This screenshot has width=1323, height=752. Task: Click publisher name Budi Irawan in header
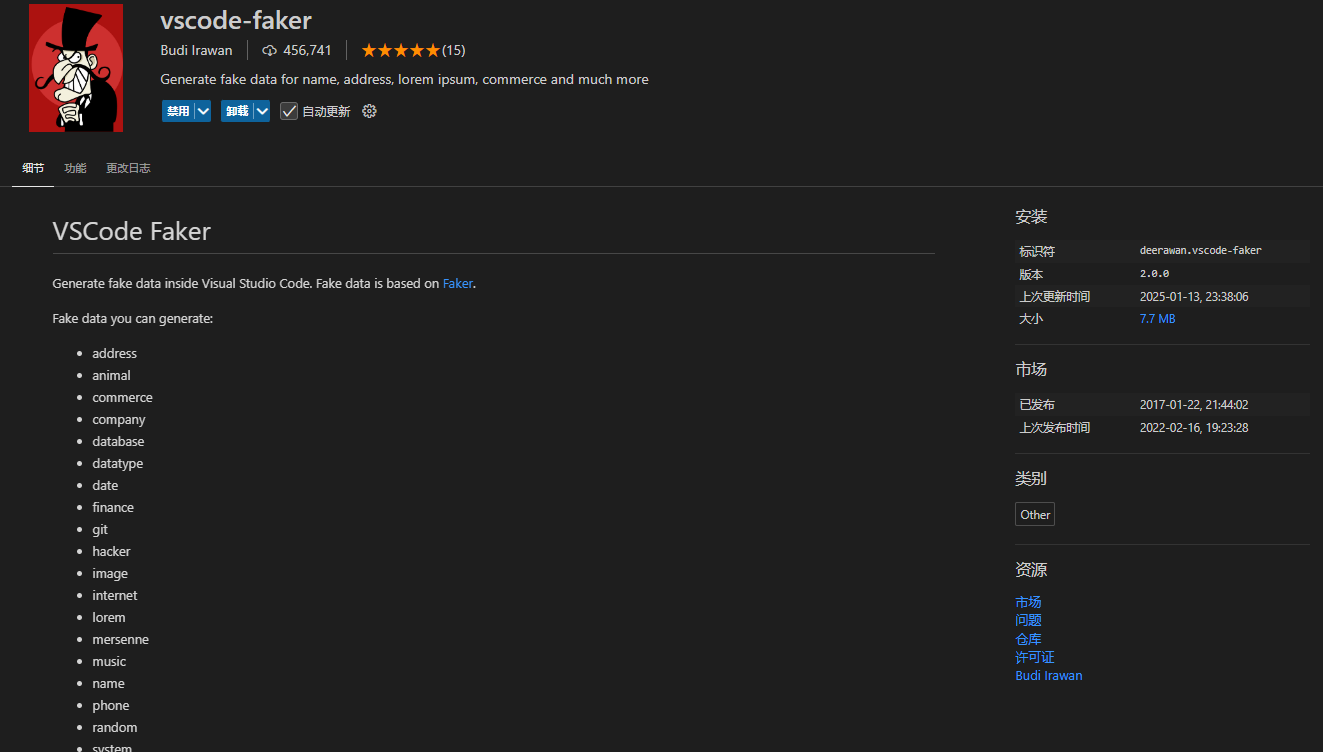coord(196,50)
